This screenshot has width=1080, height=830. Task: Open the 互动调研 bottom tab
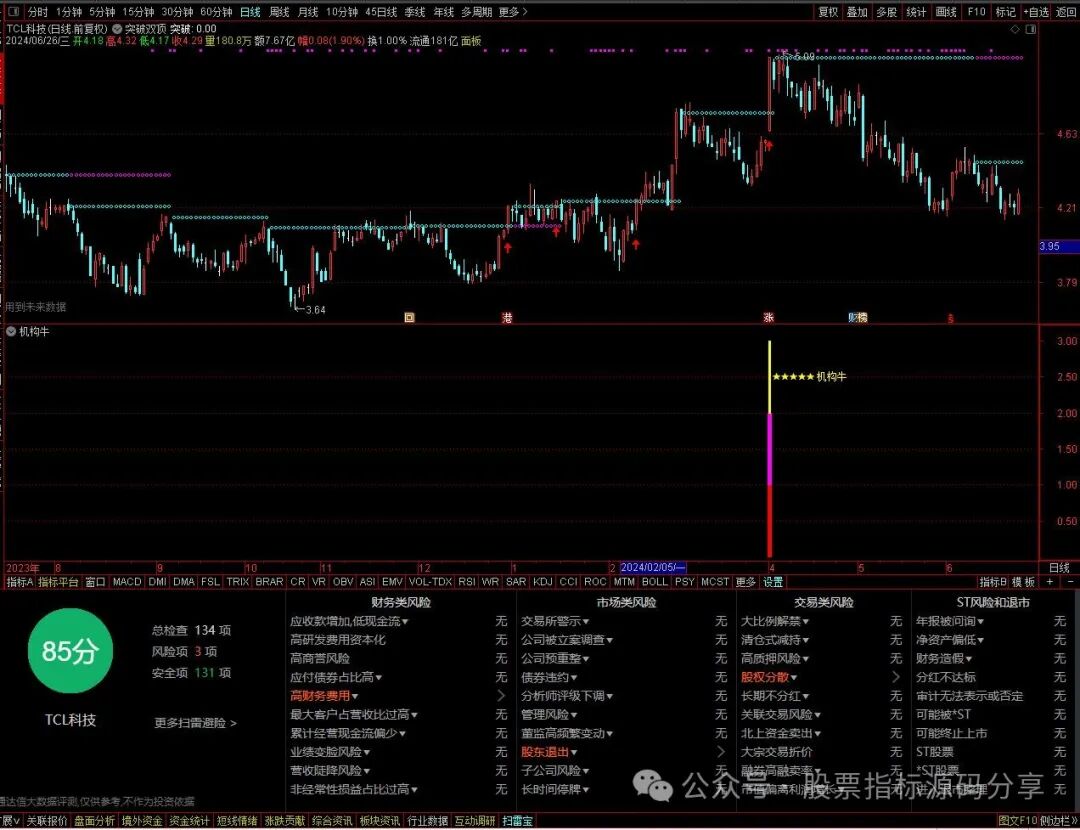tap(475, 821)
